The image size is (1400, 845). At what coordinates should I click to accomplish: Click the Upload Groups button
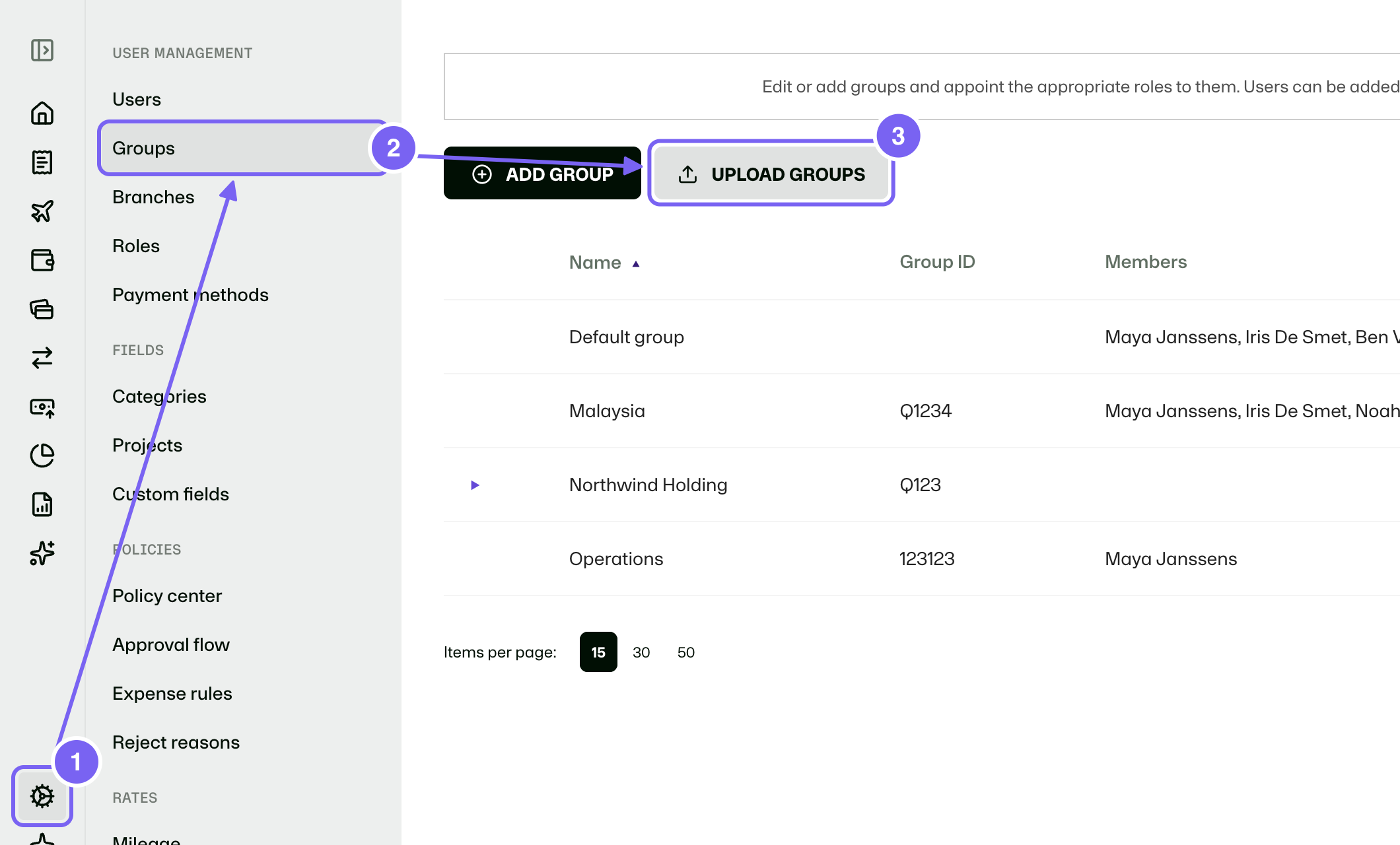coord(771,174)
